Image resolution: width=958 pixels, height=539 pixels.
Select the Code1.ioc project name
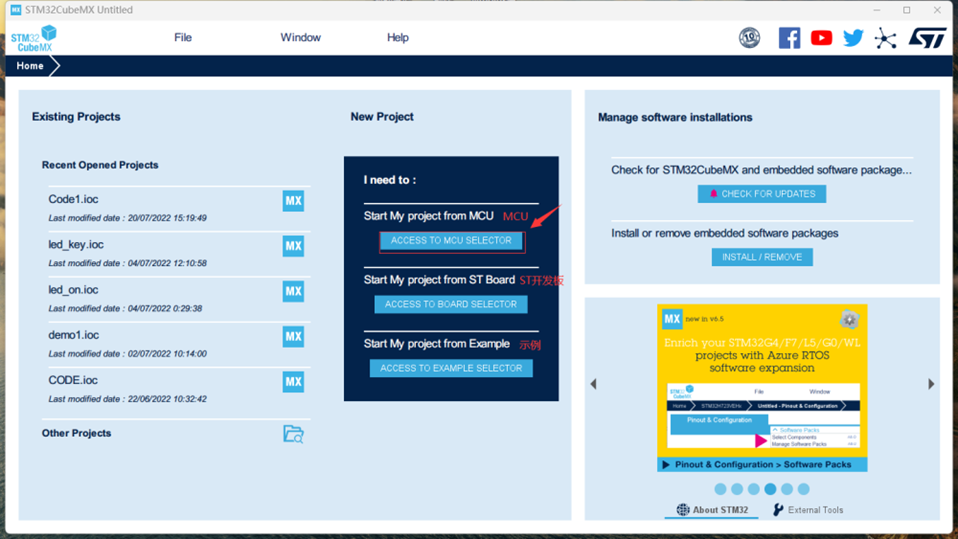[73, 199]
